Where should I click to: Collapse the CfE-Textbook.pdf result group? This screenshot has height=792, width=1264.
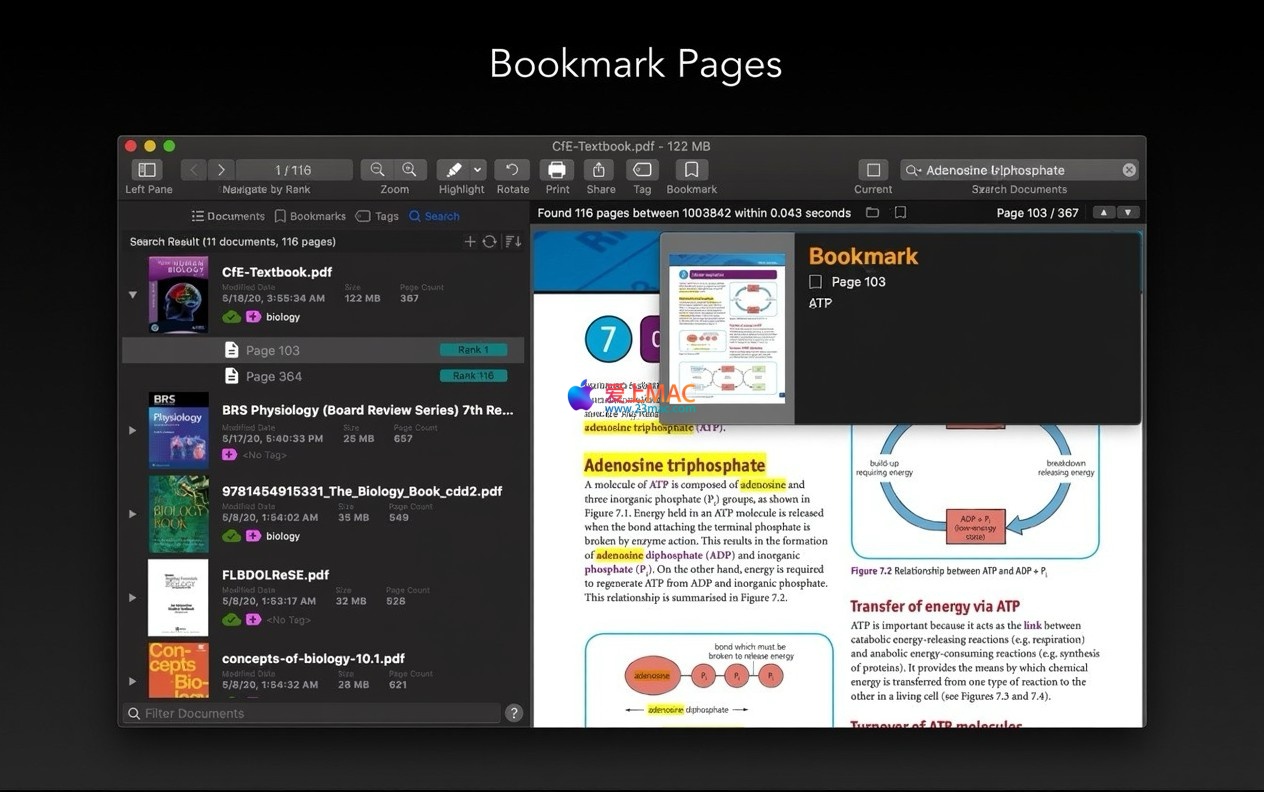(132, 295)
